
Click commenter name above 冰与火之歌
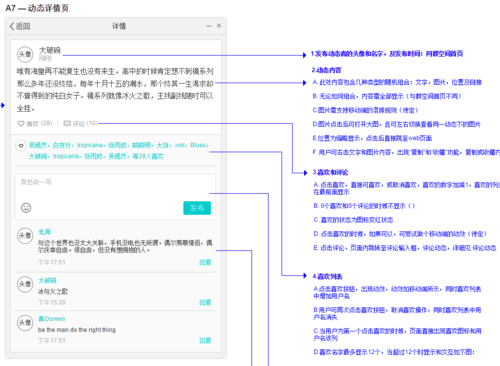(47, 280)
